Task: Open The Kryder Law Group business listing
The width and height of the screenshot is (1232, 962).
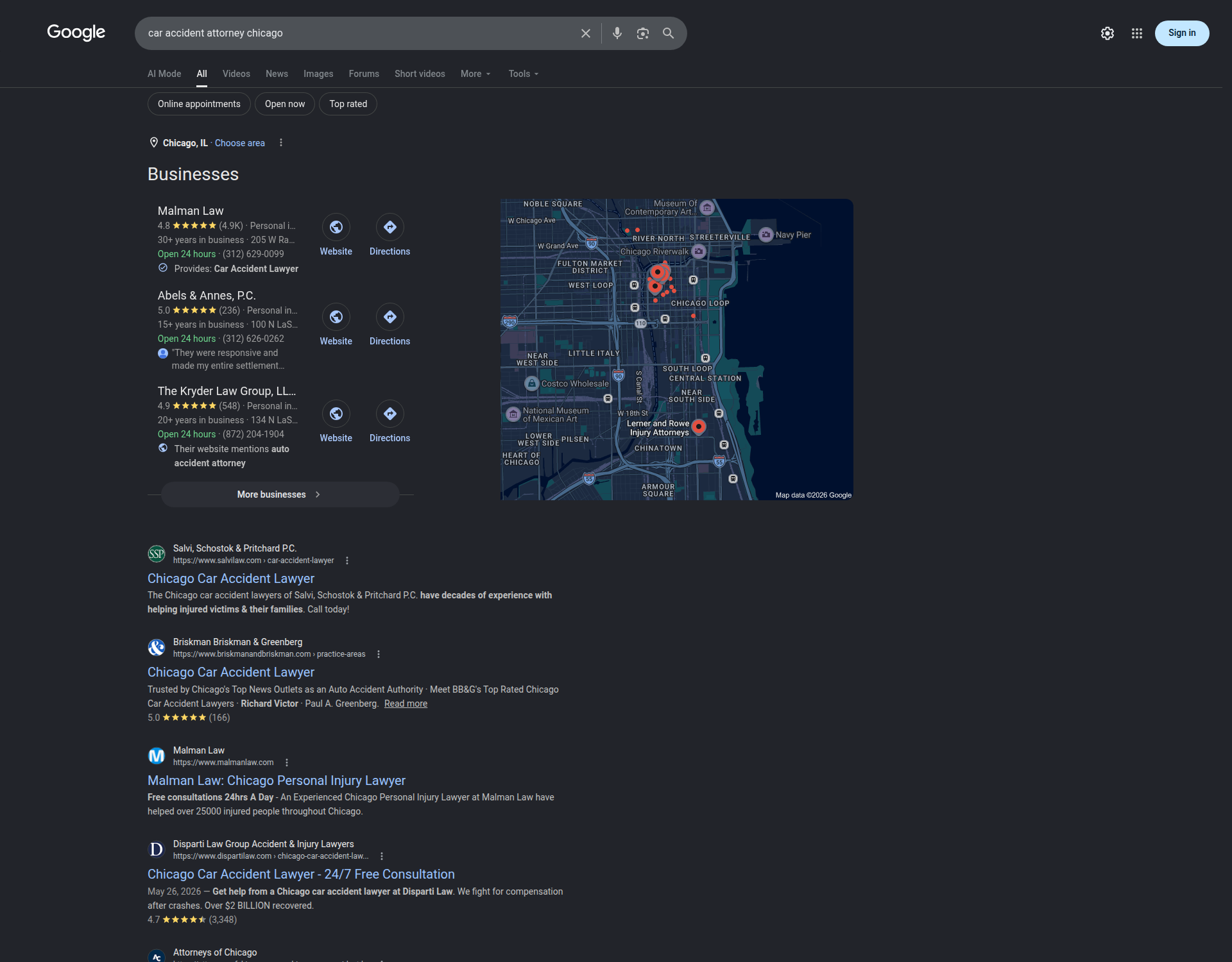Action: [227, 391]
